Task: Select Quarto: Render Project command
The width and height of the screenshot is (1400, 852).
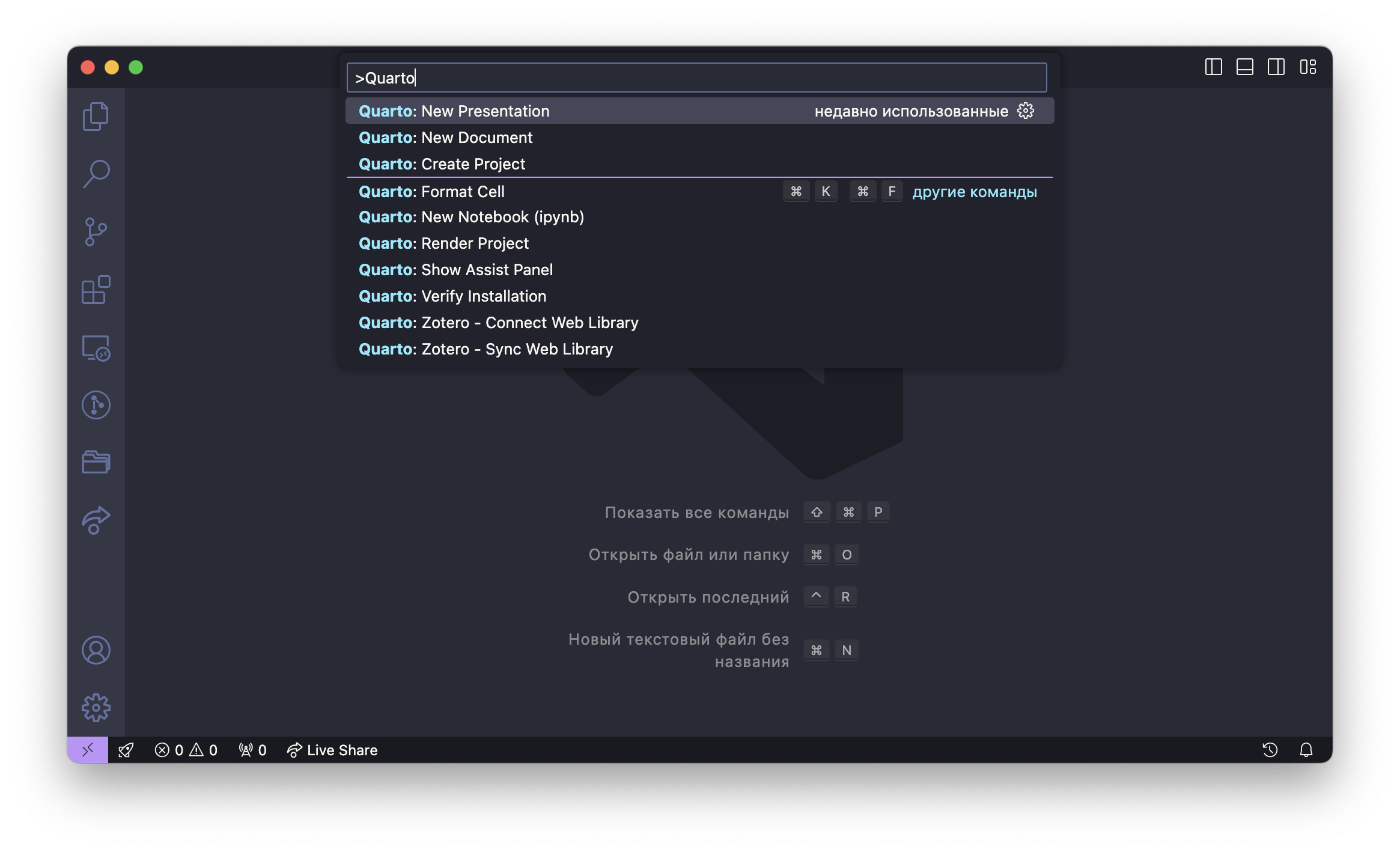Action: (699, 243)
